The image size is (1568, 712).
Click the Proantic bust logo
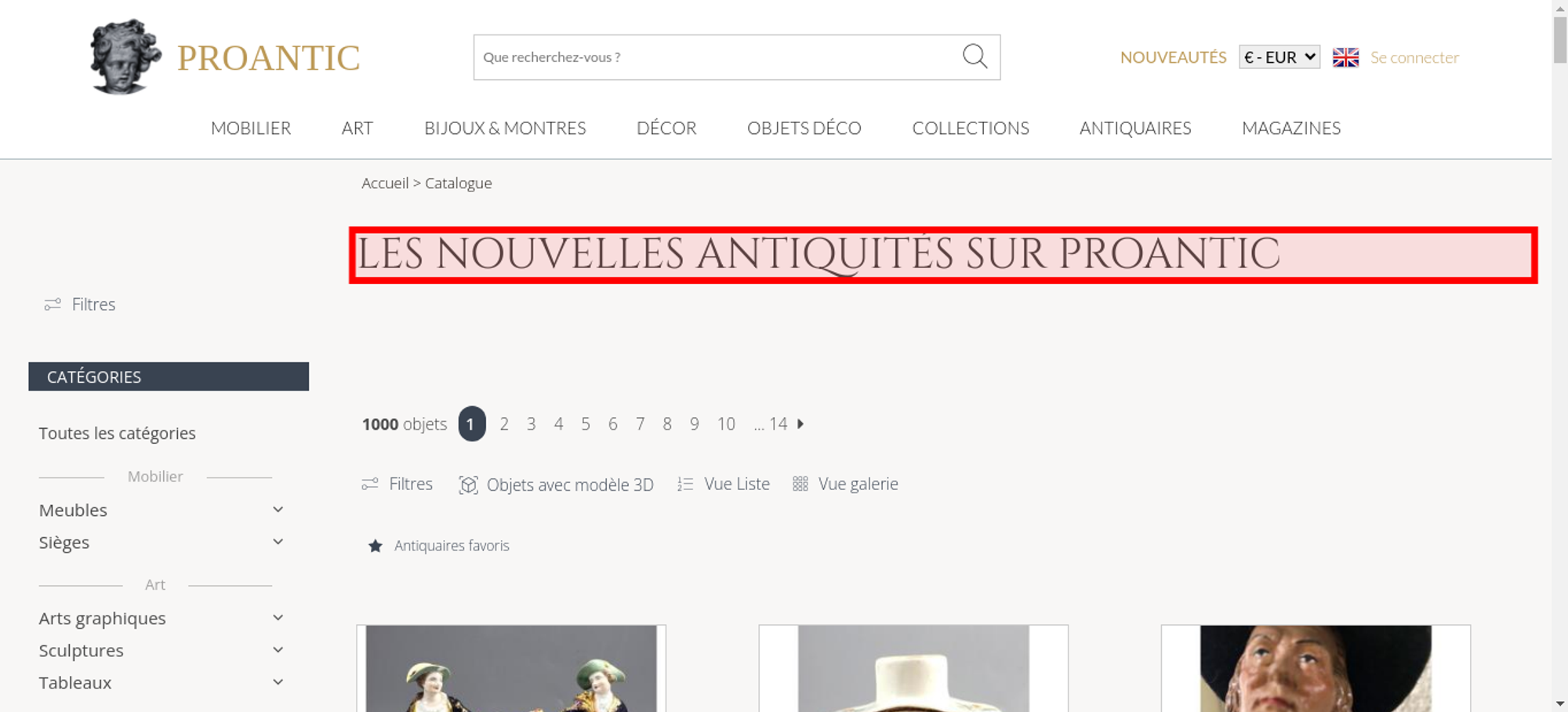(x=125, y=56)
